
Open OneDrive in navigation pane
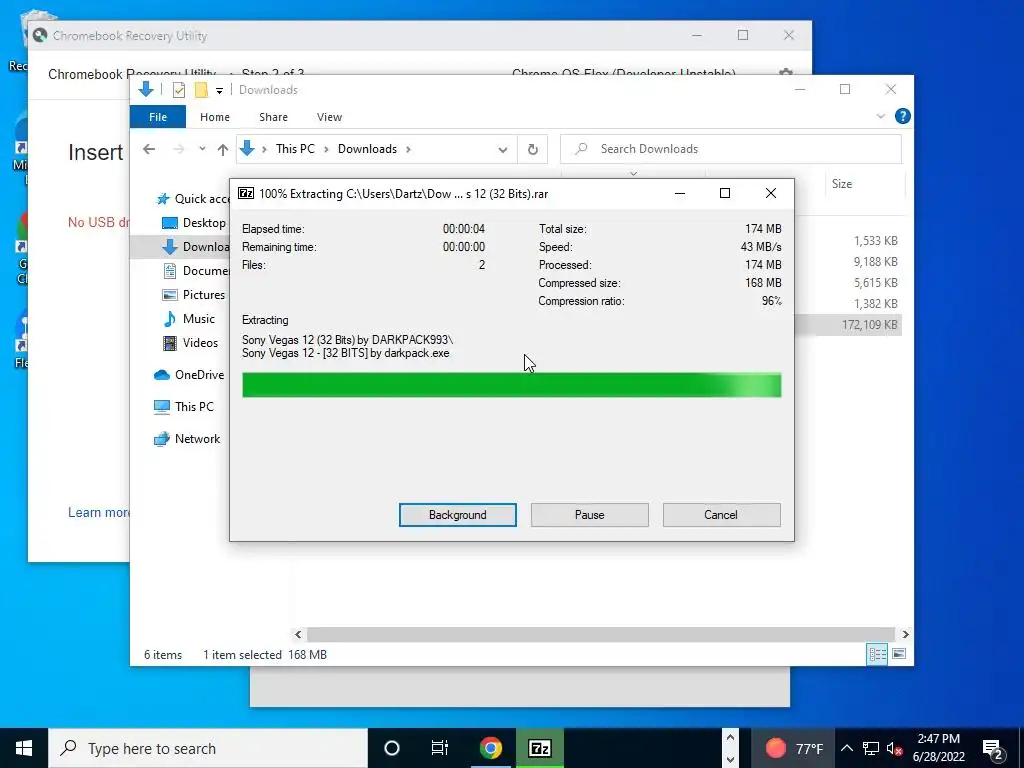pos(189,375)
